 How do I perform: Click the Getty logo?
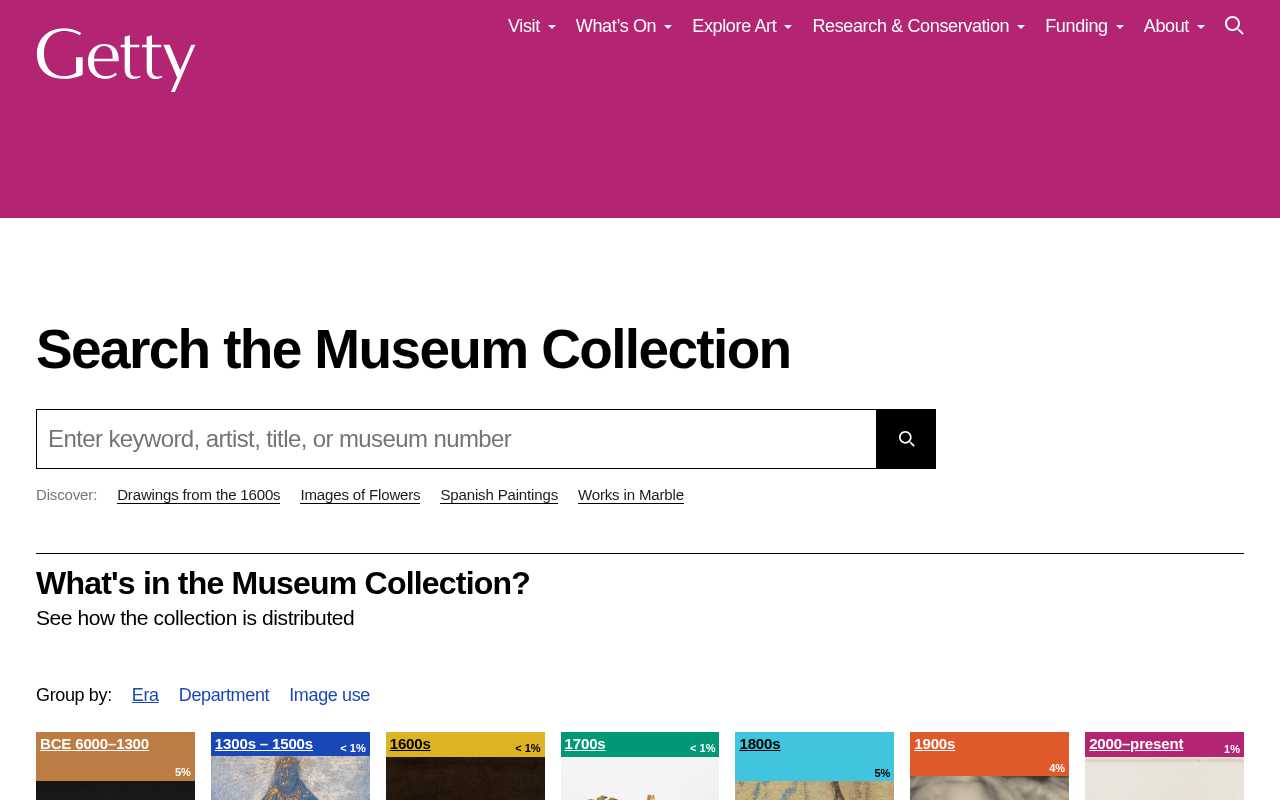point(115,58)
